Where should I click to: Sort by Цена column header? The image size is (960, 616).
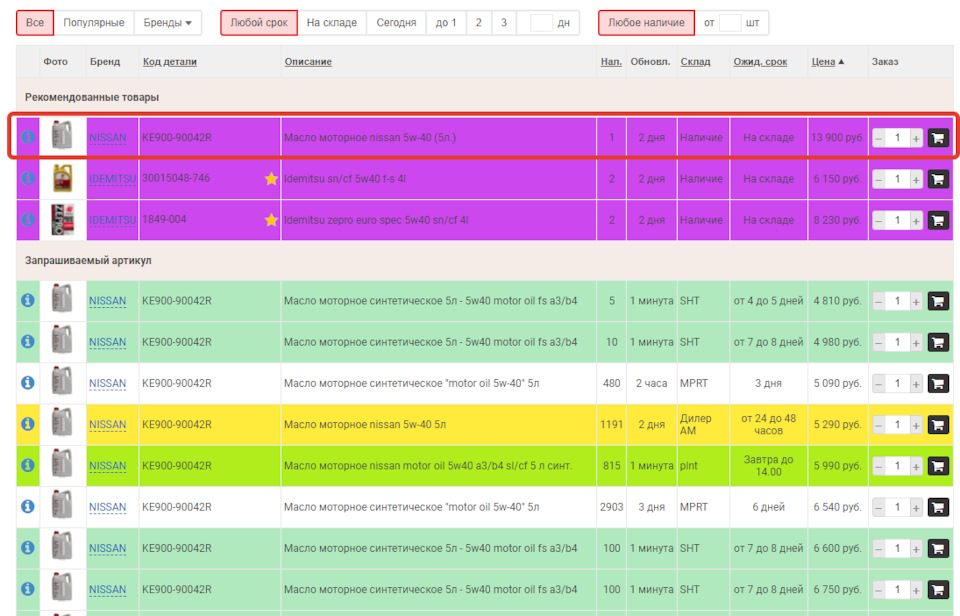(823, 62)
